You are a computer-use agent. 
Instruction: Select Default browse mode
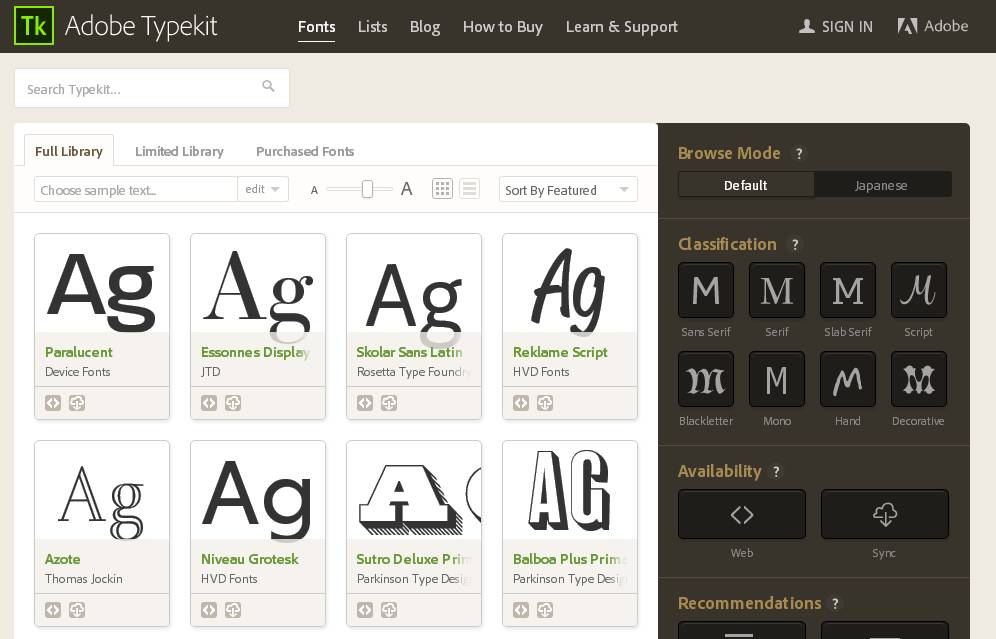coord(746,185)
